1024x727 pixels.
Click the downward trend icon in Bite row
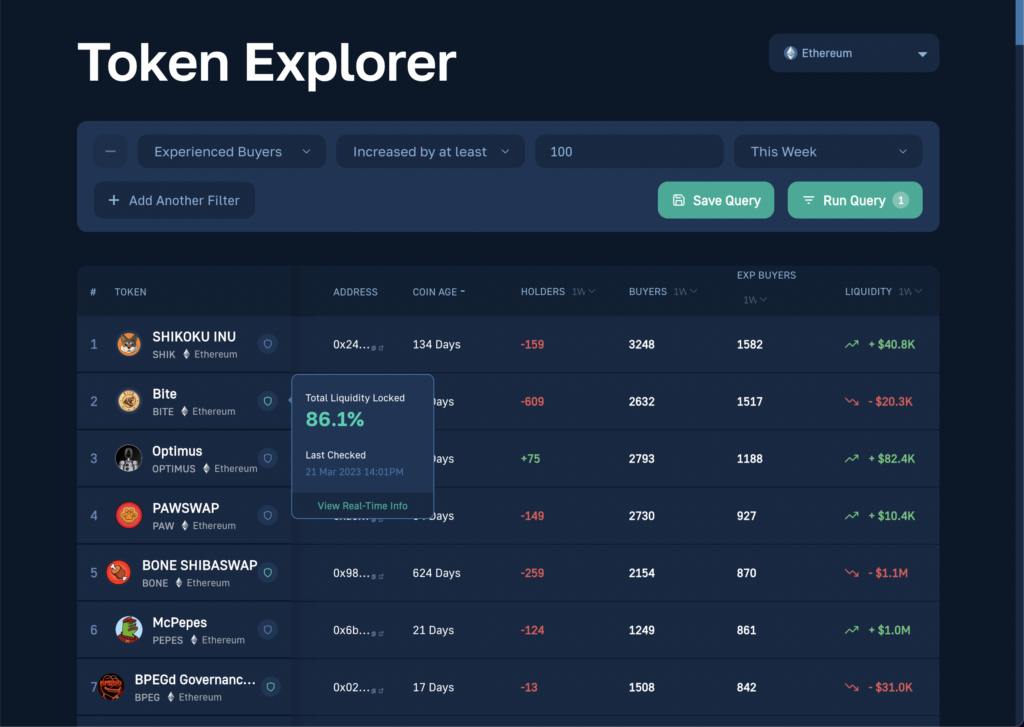(852, 401)
